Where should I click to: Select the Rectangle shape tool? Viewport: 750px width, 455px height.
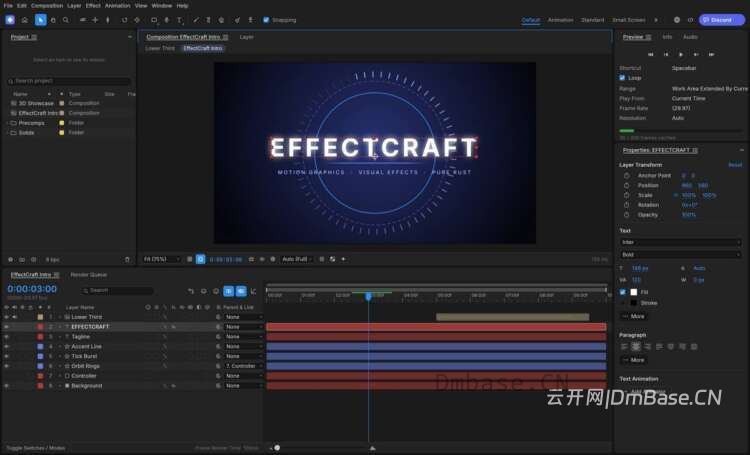(154, 20)
